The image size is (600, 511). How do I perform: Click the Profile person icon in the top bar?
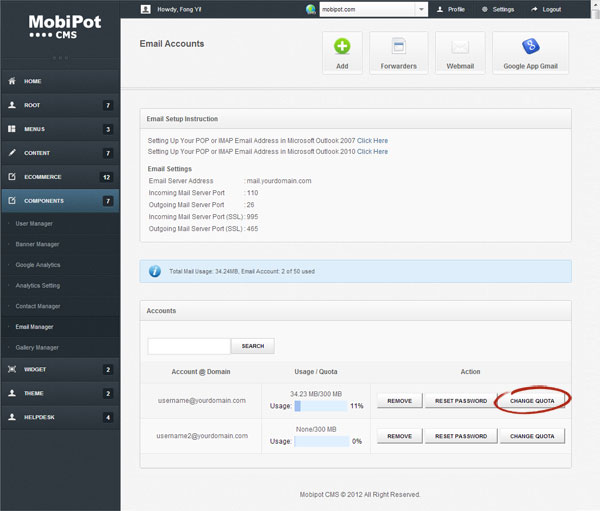[x=440, y=9]
